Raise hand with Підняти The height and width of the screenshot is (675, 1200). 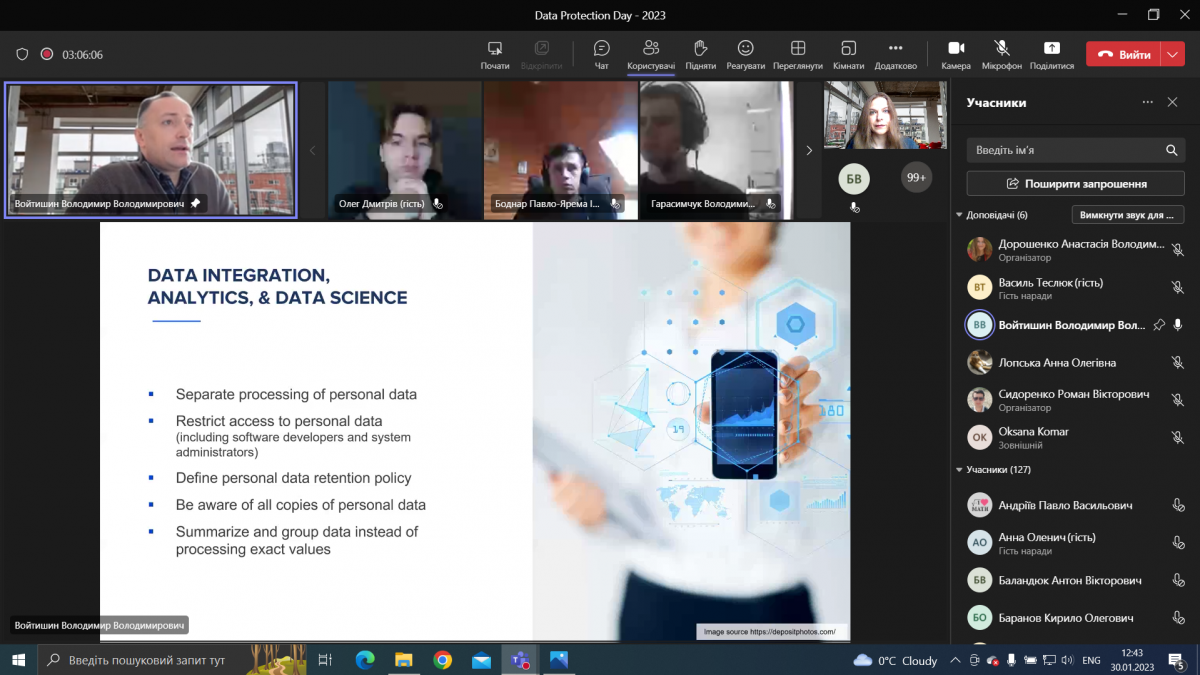[x=701, y=54]
